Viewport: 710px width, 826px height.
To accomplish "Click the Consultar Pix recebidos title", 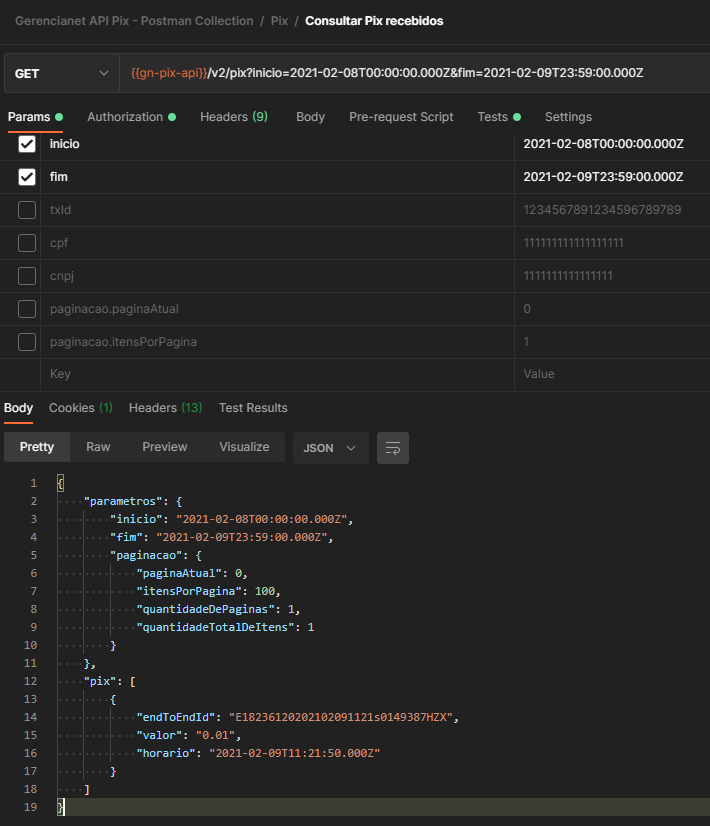I will click(374, 21).
